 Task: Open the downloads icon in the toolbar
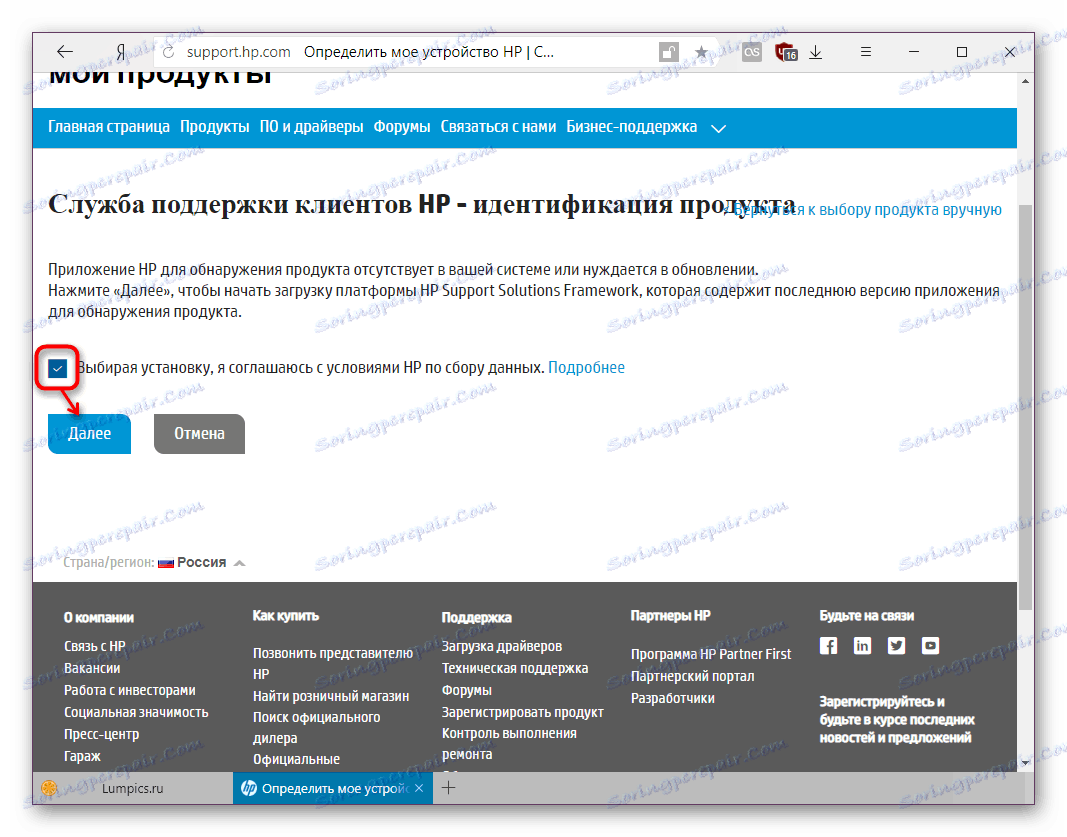point(816,51)
